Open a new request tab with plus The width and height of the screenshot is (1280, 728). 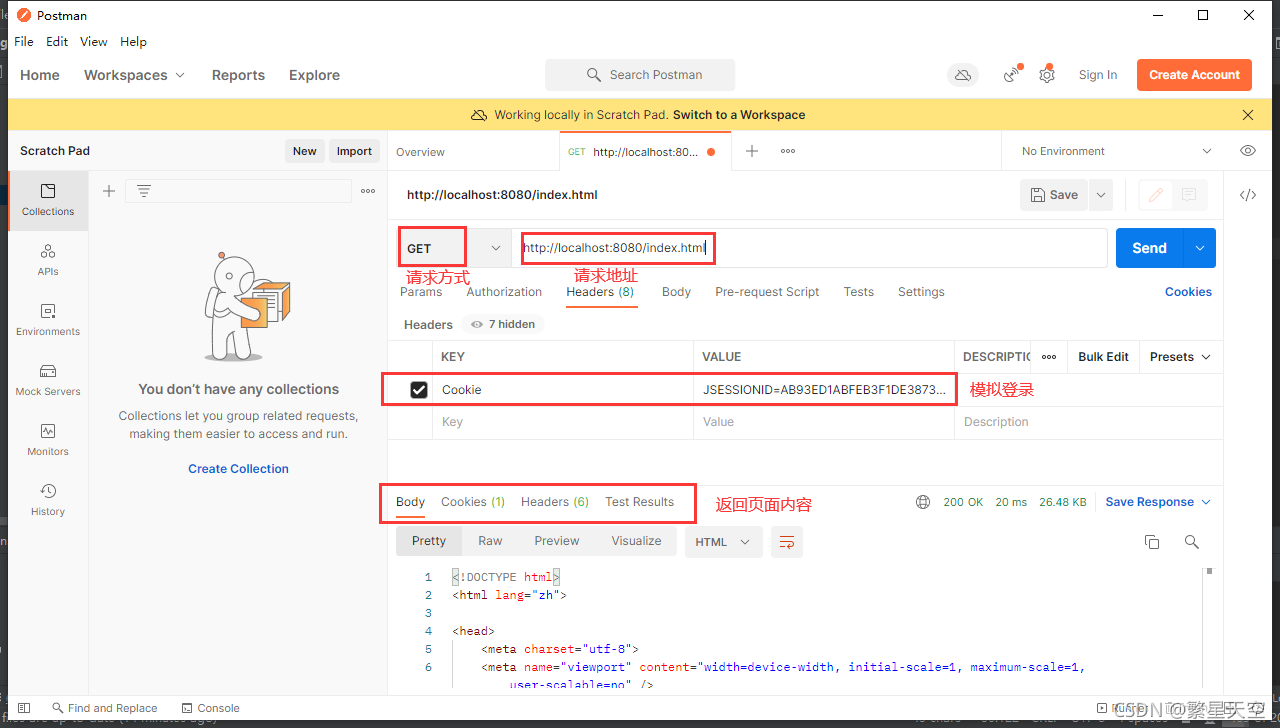752,151
